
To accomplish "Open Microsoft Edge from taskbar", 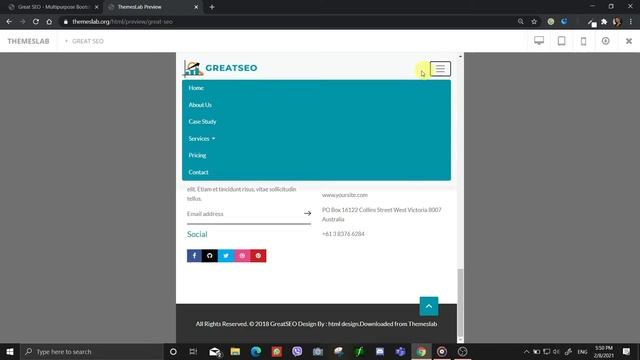I will 256,351.
